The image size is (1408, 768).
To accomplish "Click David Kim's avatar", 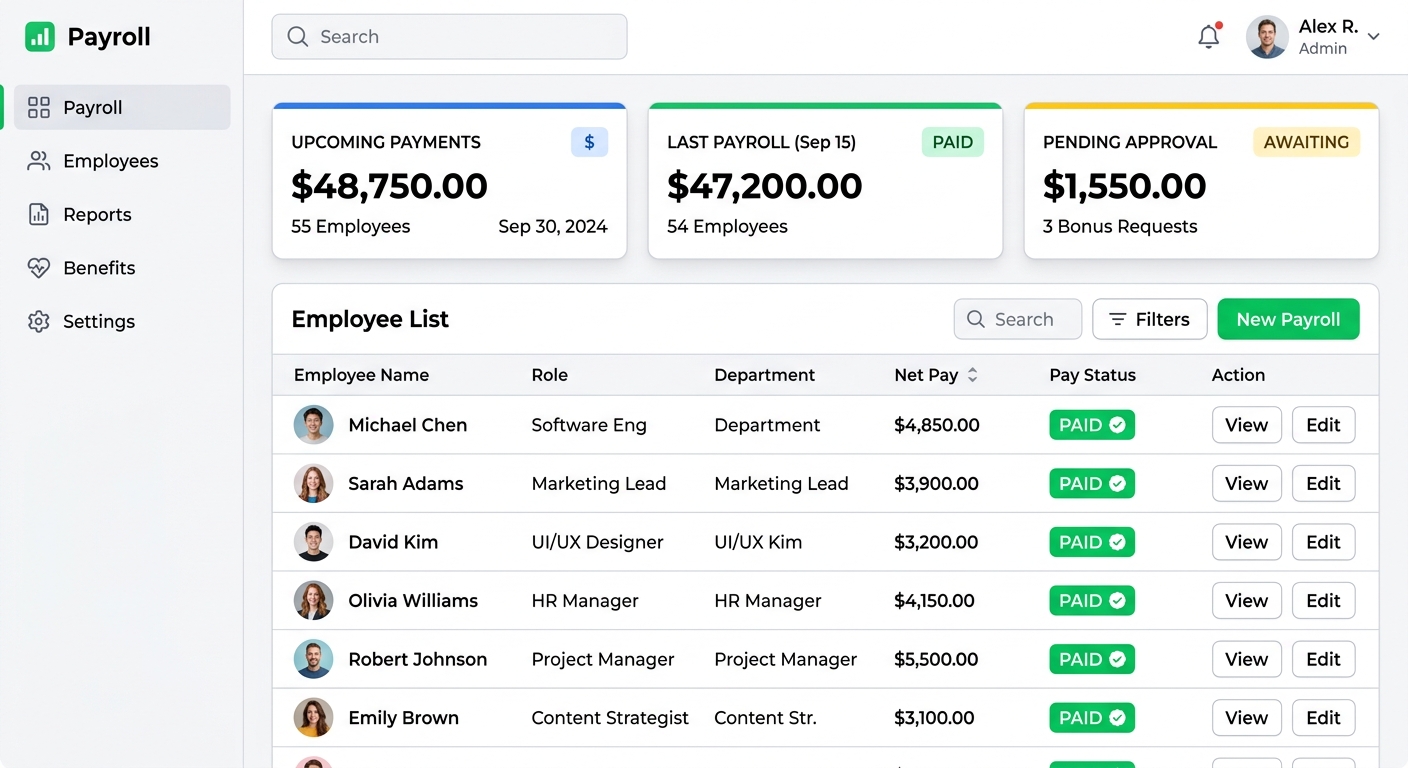I will point(313,542).
